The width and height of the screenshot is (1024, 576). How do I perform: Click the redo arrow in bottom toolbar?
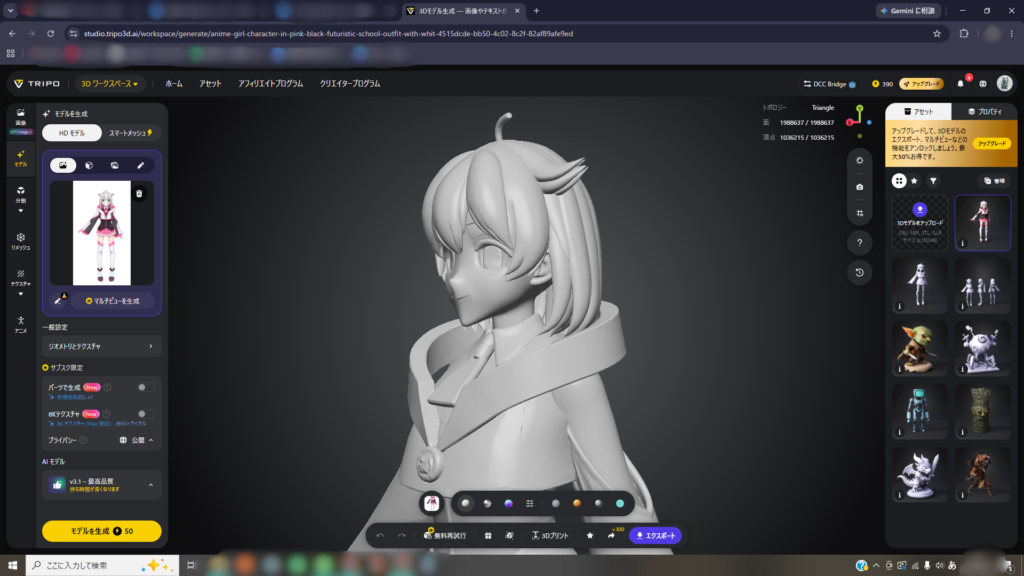(402, 536)
